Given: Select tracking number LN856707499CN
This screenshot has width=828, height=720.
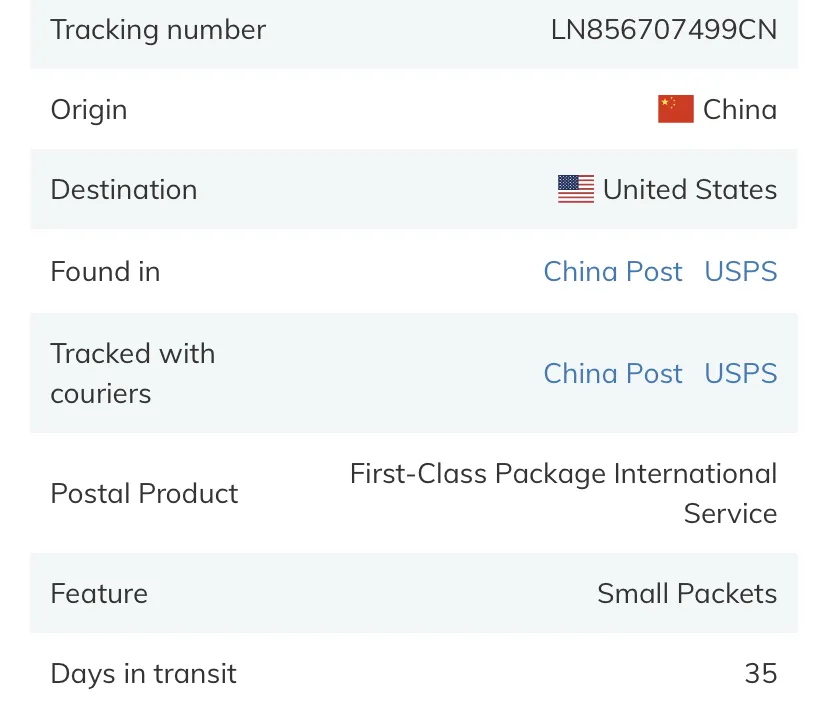Looking at the screenshot, I should point(664,30).
